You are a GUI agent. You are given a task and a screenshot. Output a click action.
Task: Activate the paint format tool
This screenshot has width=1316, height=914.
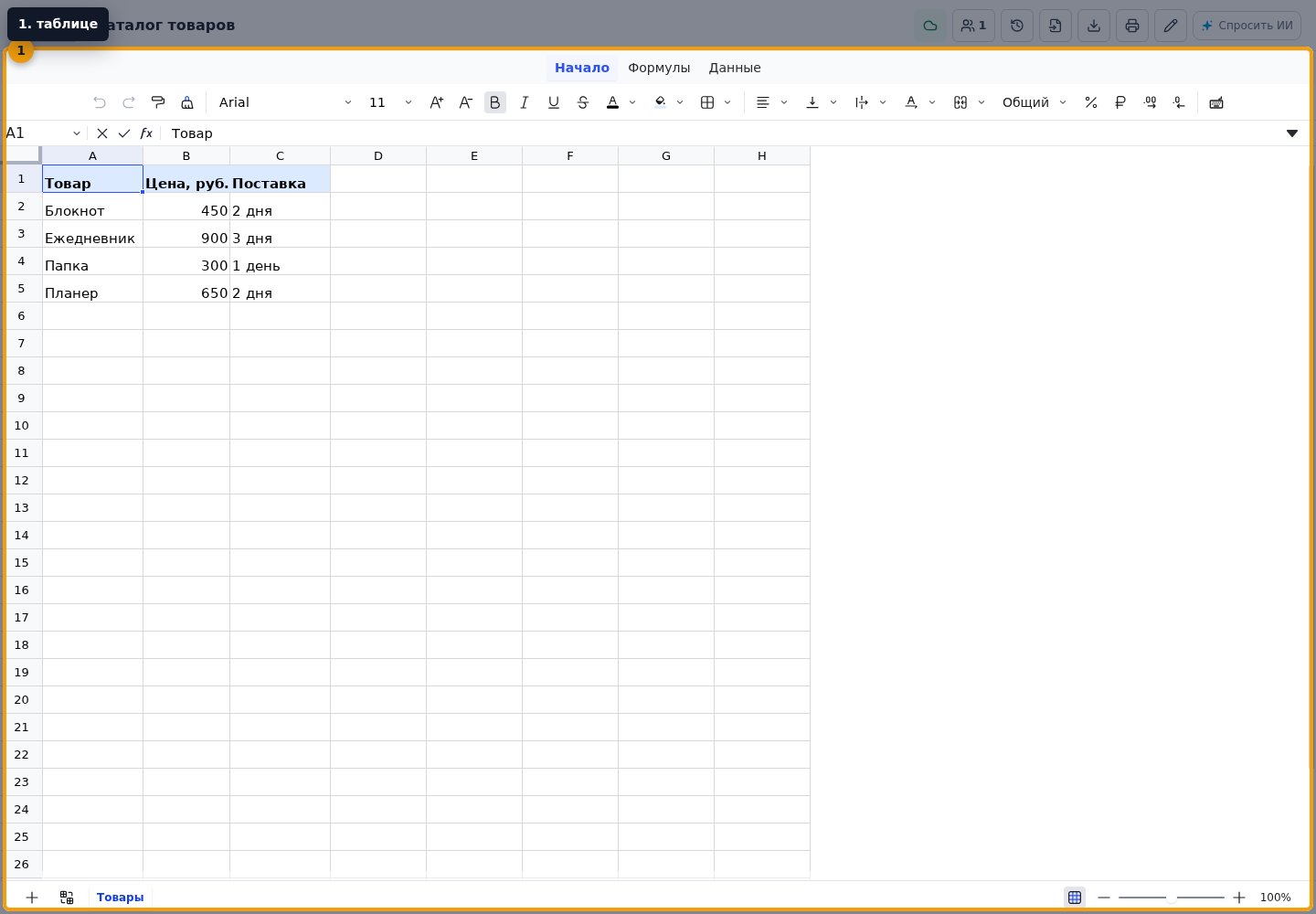(158, 102)
